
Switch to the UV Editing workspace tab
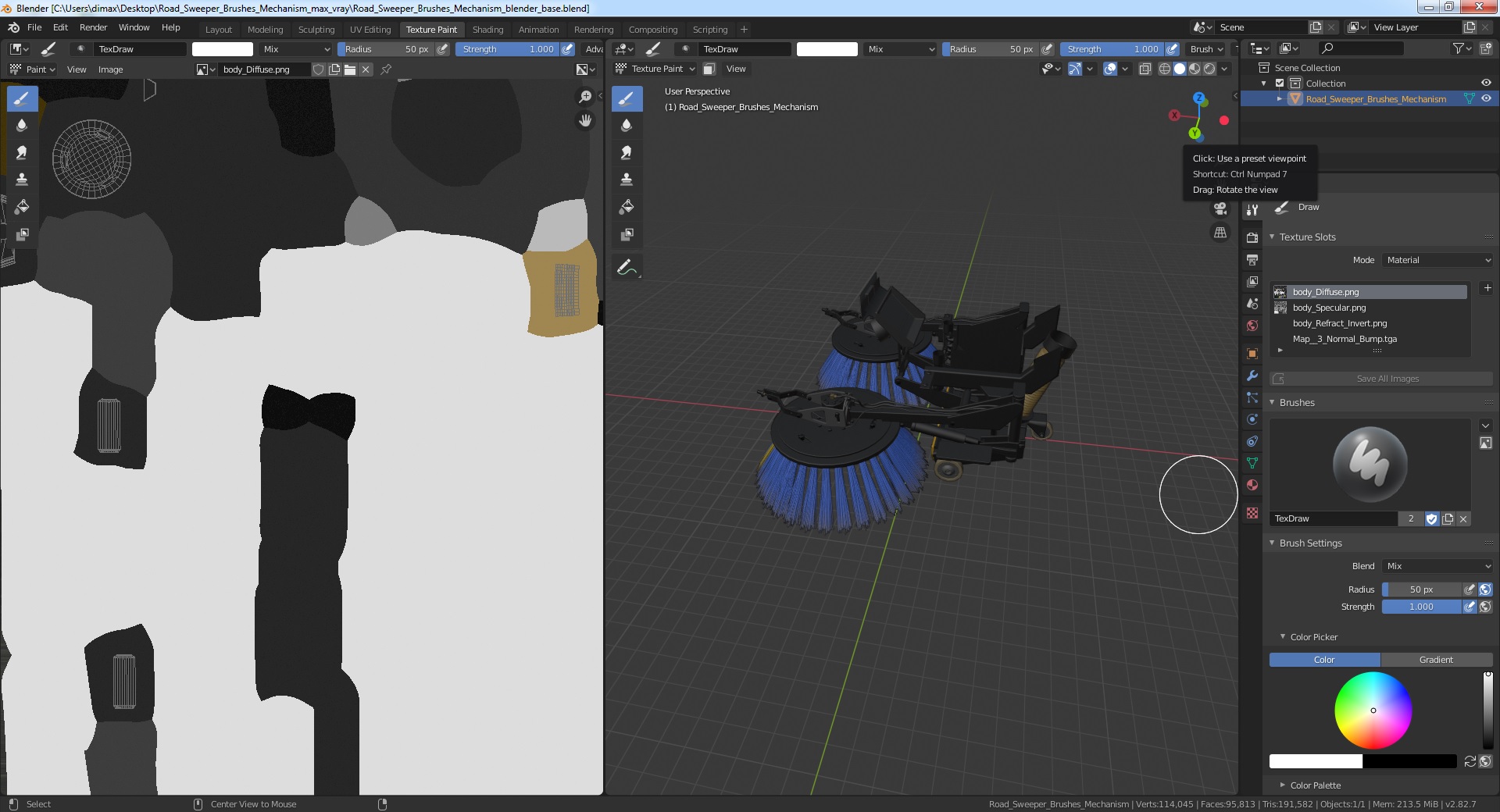370,30
